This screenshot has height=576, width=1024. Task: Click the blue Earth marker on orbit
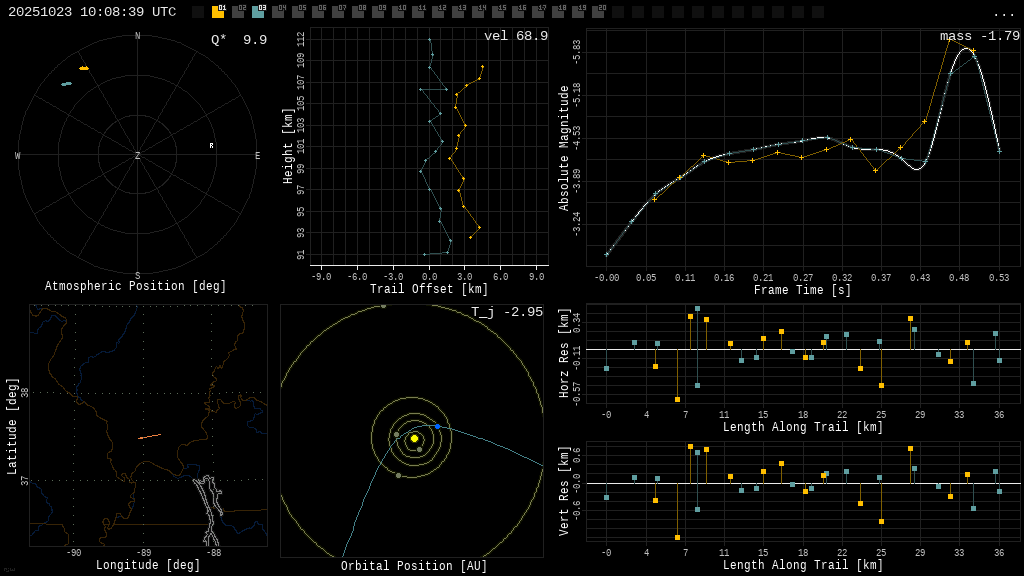coord(437,427)
